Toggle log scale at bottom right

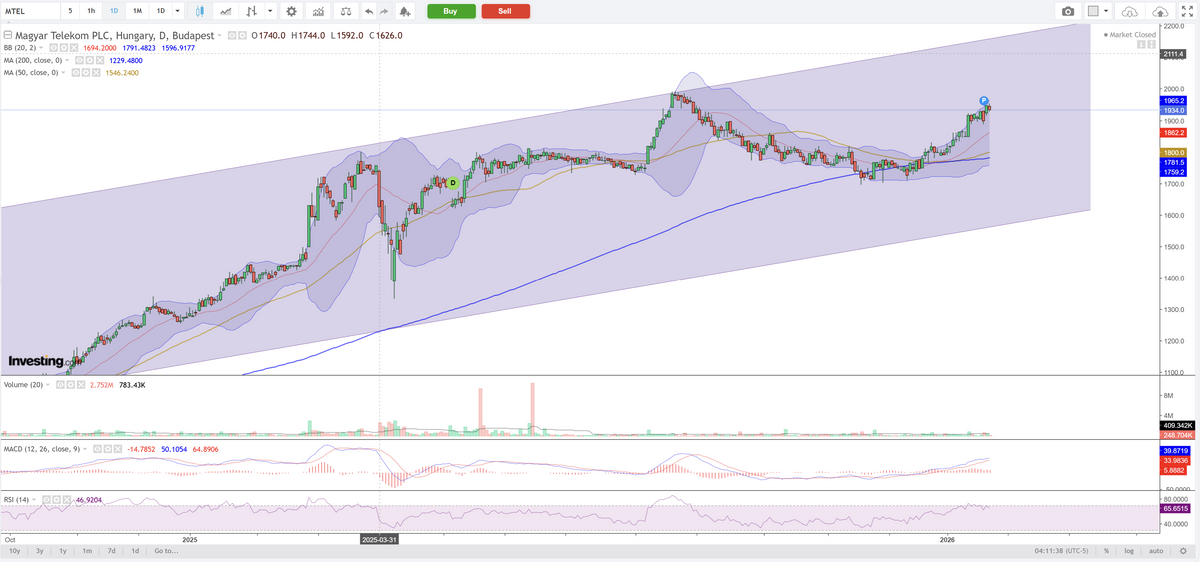pos(1129,551)
